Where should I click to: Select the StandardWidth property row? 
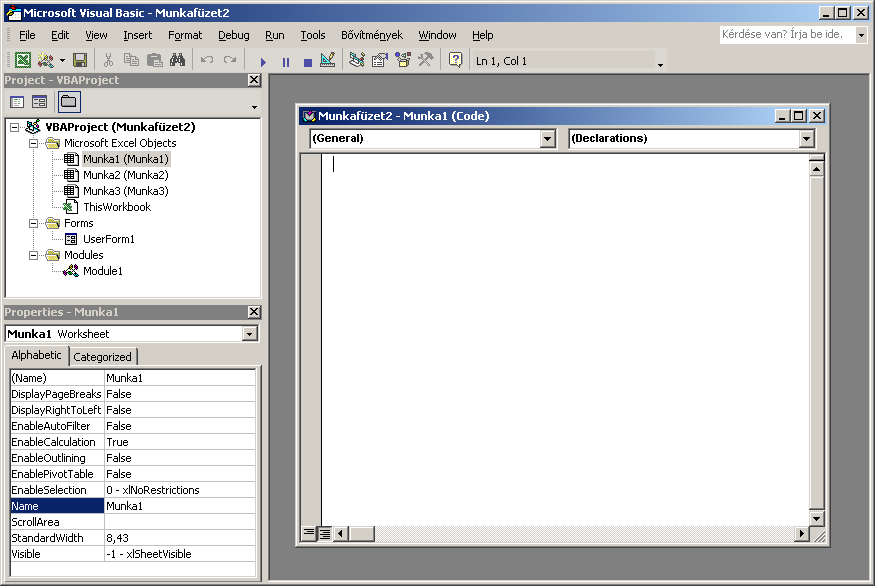133,538
